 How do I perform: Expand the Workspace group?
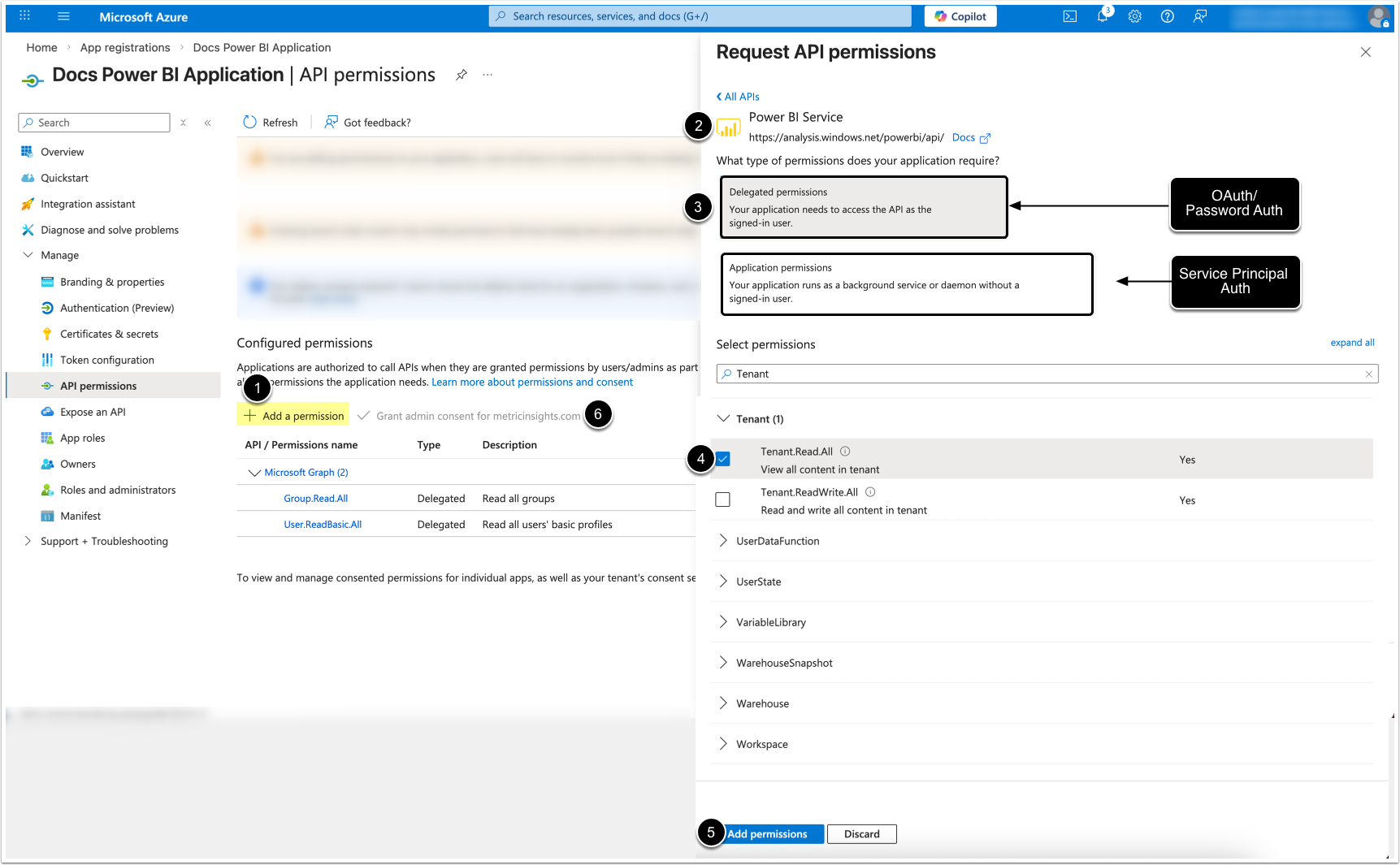(x=723, y=743)
